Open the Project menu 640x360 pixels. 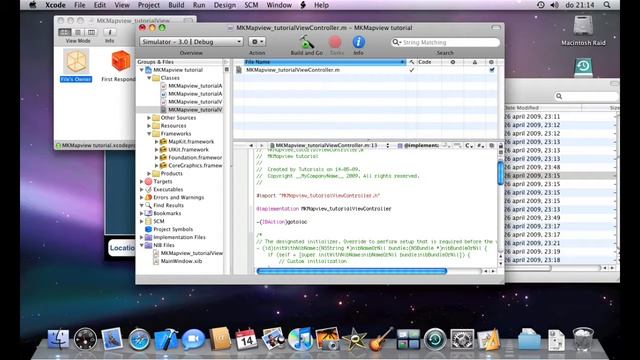(149, 5)
